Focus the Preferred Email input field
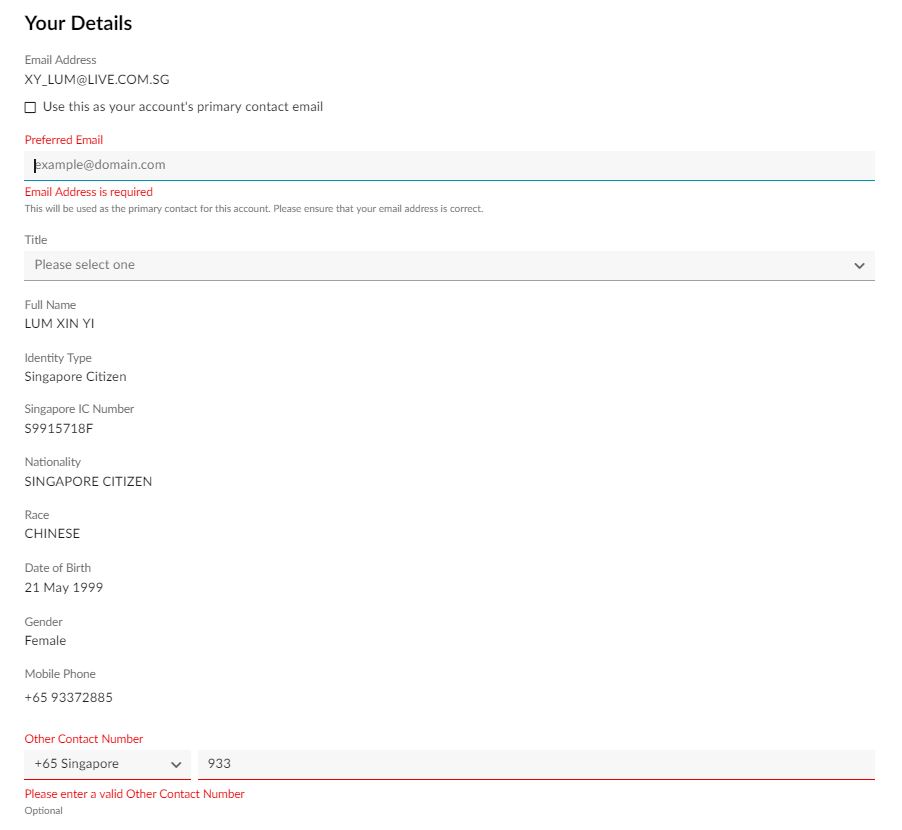902x830 pixels. point(449,165)
